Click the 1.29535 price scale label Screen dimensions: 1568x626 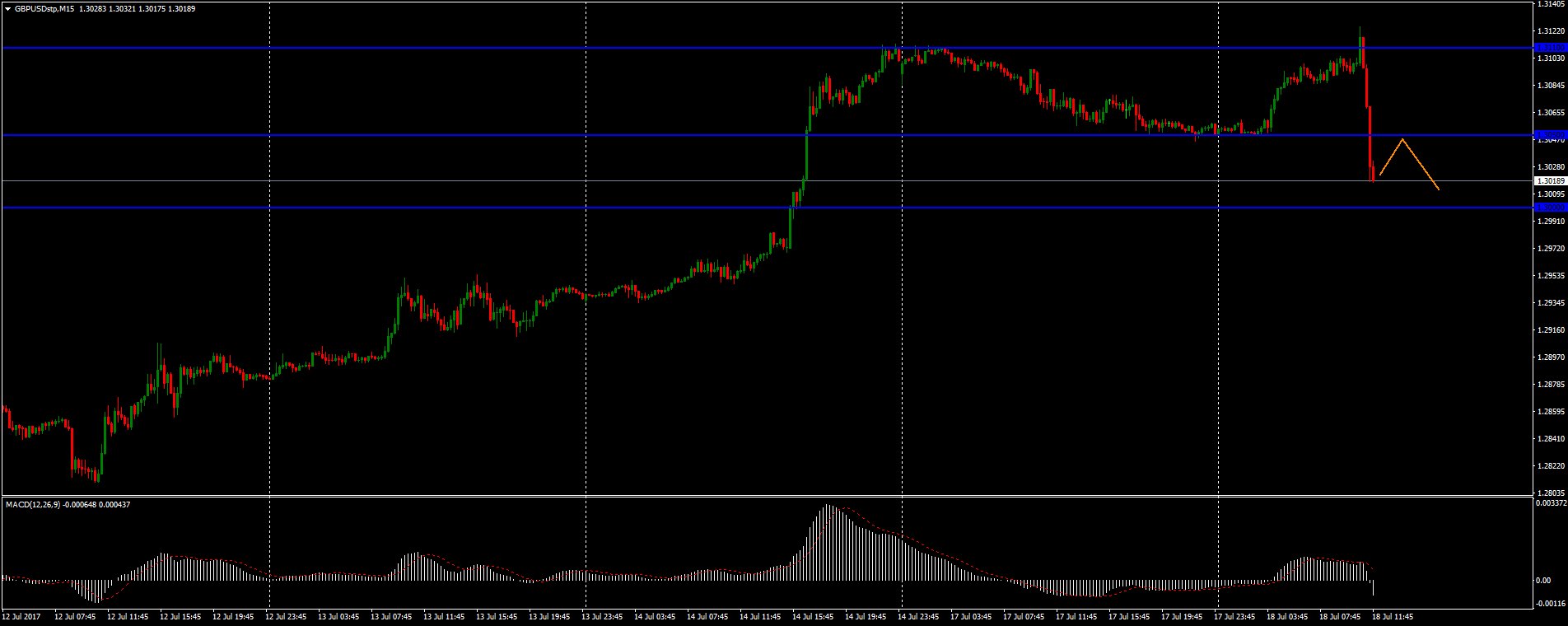click(1552, 276)
